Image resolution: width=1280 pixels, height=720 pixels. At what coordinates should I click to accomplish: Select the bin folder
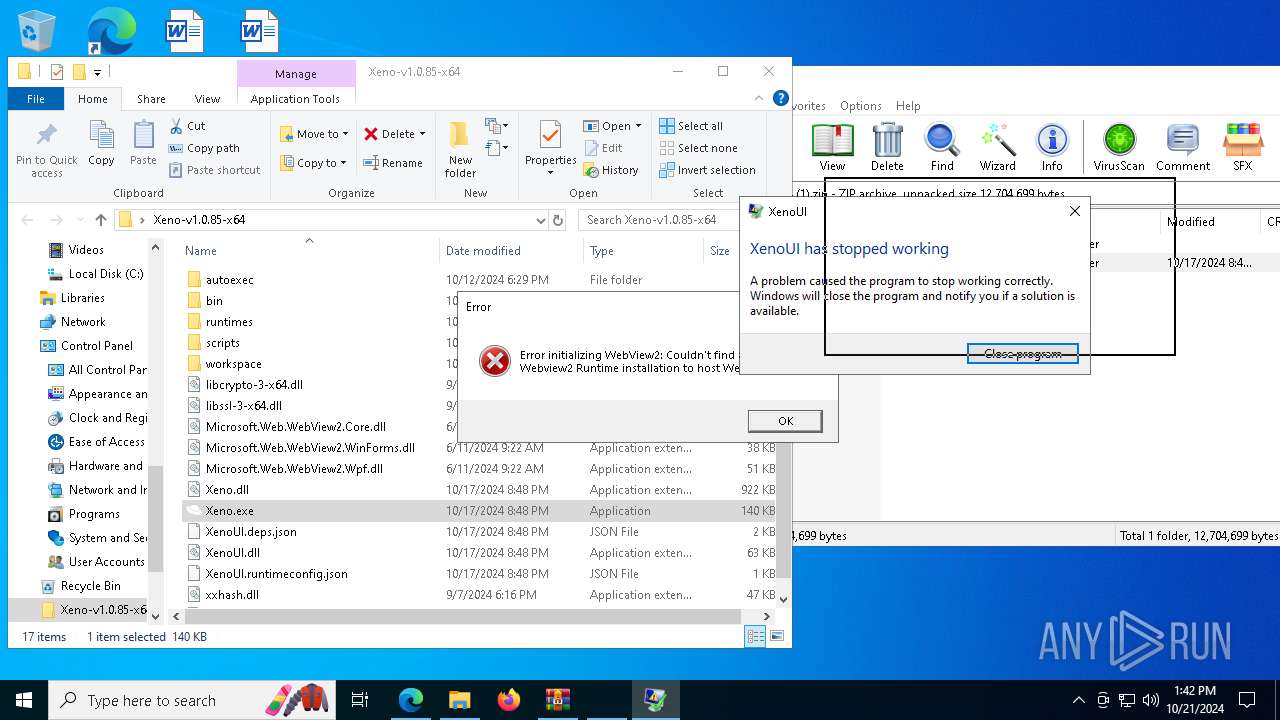tap(214, 301)
